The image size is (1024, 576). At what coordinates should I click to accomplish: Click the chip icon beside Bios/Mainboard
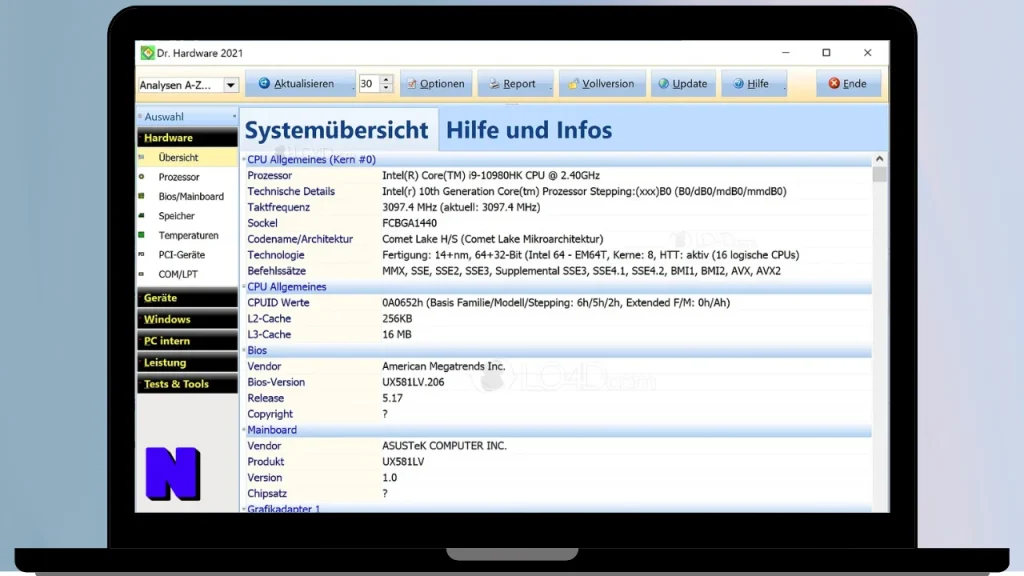click(142, 196)
